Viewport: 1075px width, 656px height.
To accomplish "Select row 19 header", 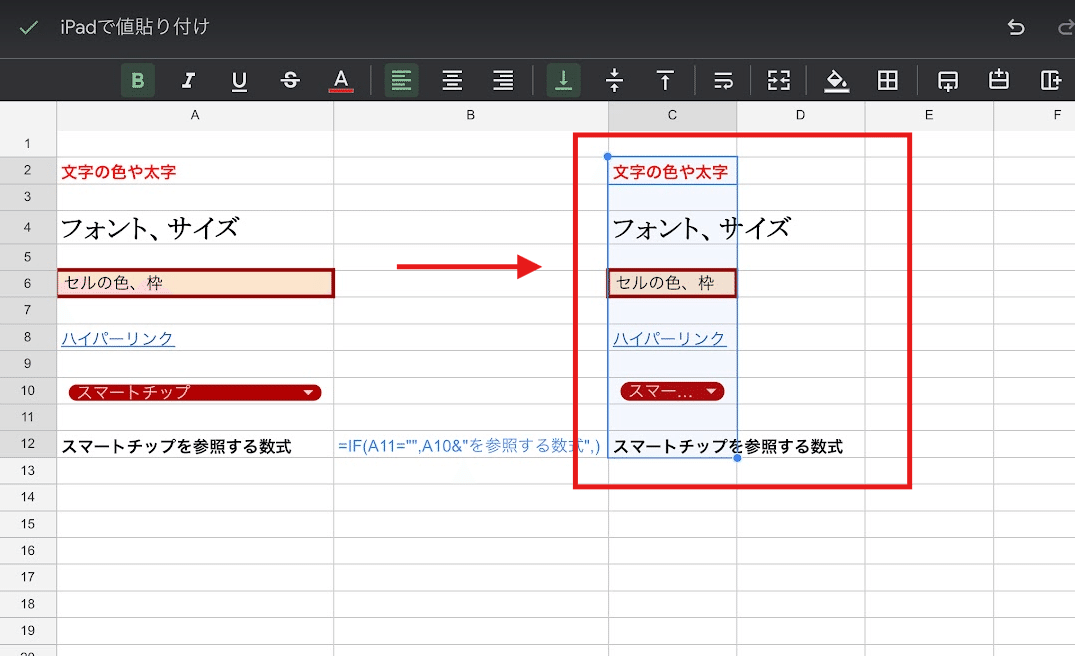I will [x=28, y=631].
